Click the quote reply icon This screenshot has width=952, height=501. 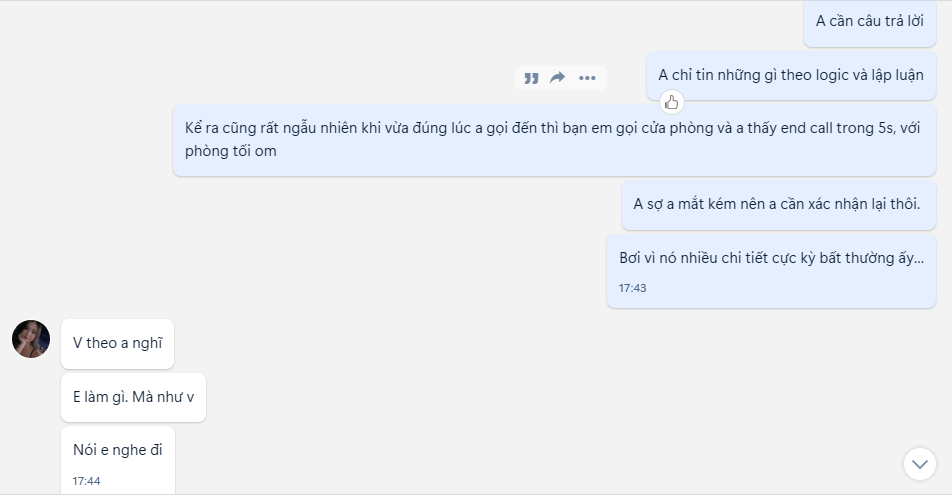(x=531, y=78)
